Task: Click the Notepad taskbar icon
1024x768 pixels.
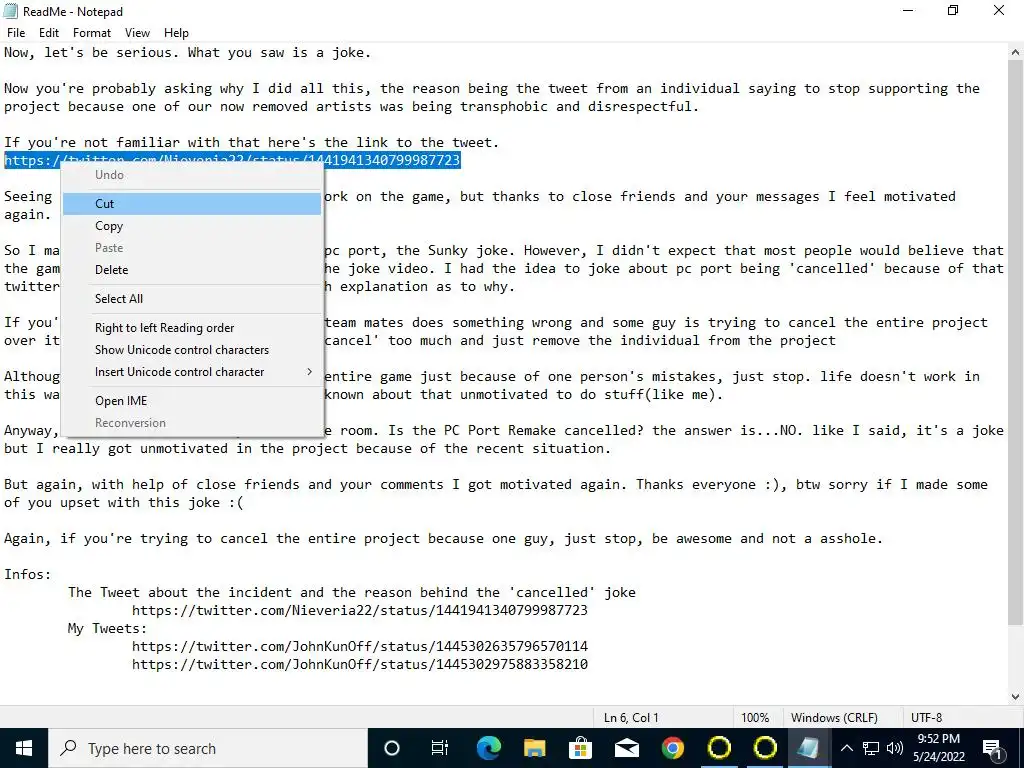Action: [809, 748]
